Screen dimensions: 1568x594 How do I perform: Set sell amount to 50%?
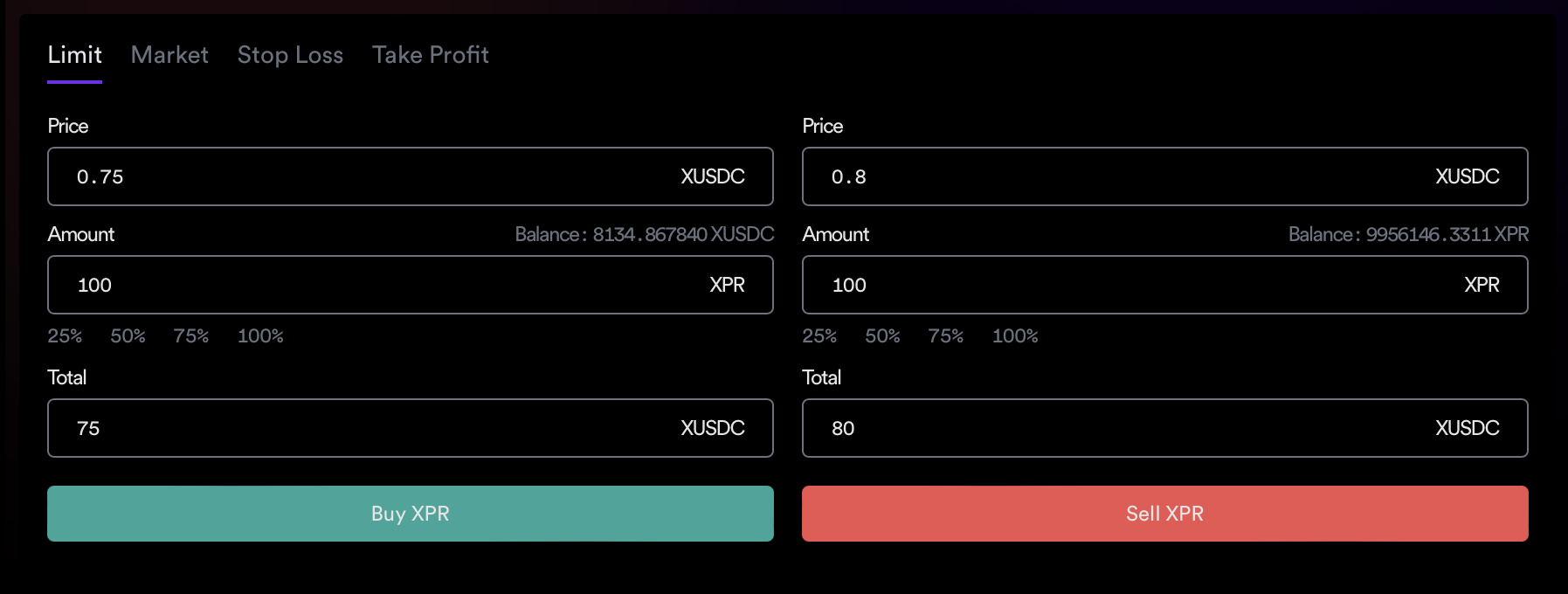point(882,336)
